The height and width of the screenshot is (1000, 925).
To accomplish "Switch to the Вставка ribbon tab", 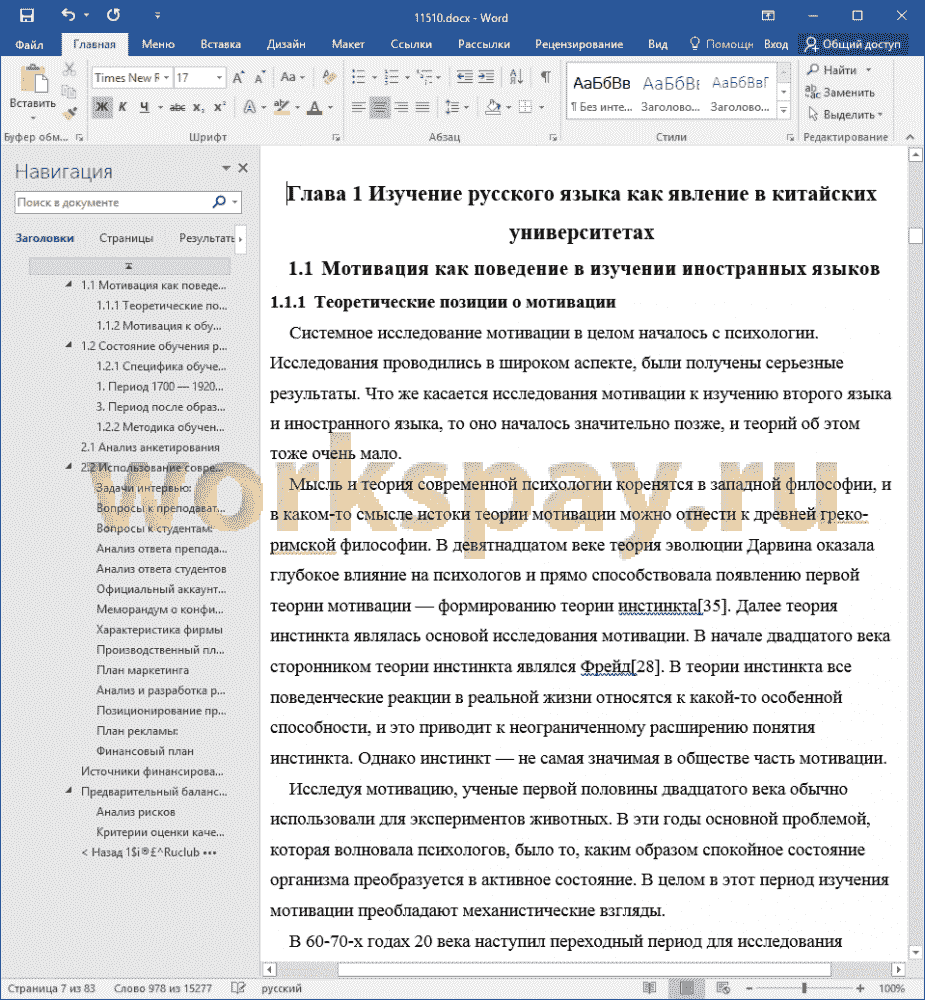I will [221, 44].
